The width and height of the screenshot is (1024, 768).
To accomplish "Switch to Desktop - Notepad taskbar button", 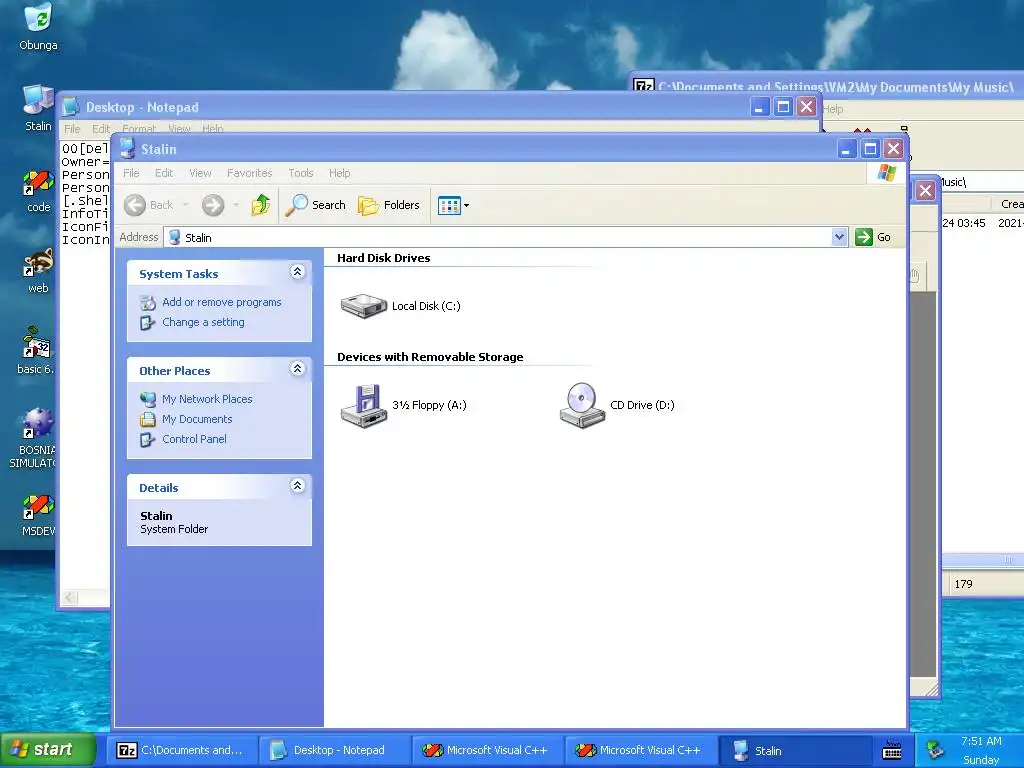I will point(335,750).
